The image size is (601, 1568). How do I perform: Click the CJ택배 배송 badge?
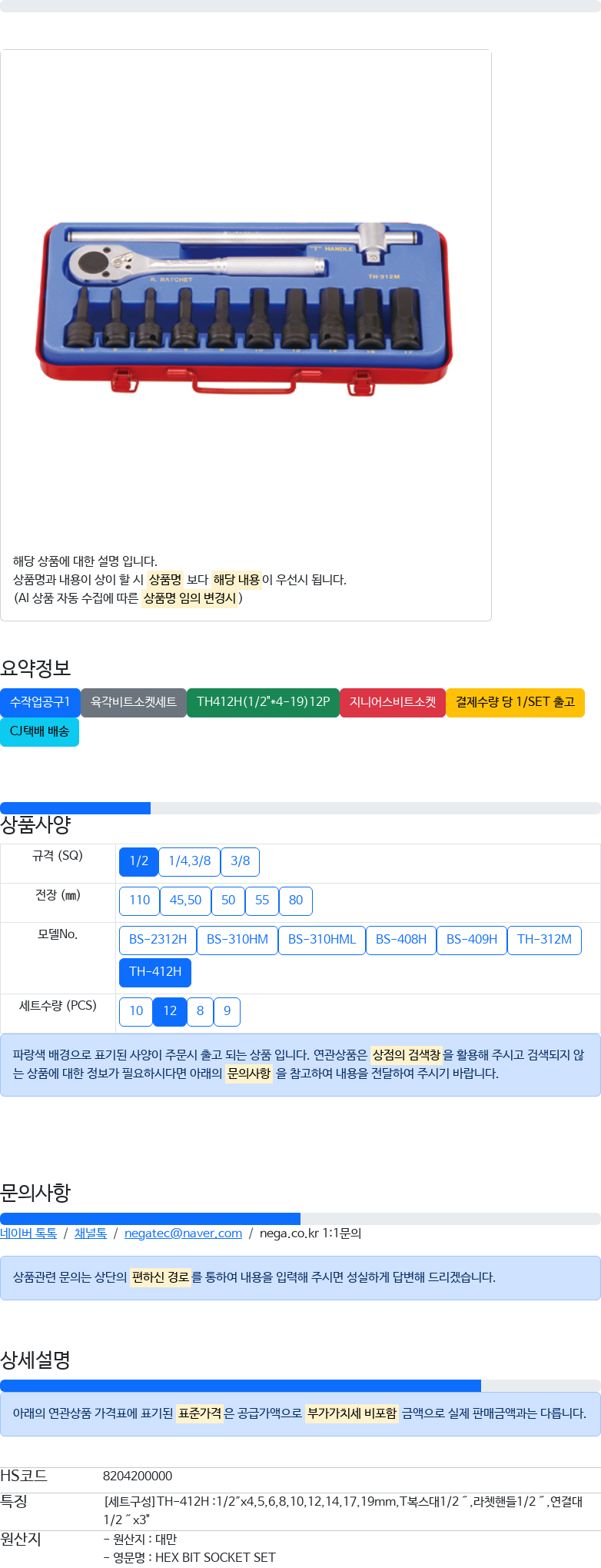39,731
